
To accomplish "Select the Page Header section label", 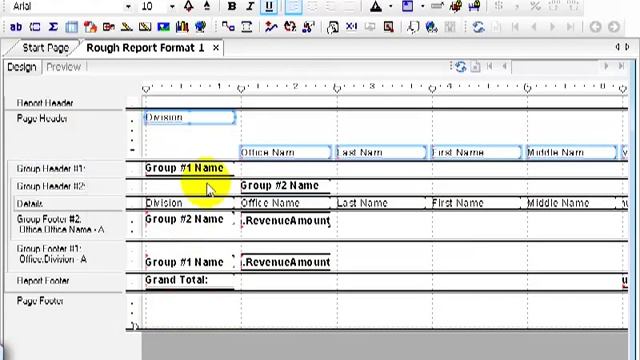I will (42, 118).
